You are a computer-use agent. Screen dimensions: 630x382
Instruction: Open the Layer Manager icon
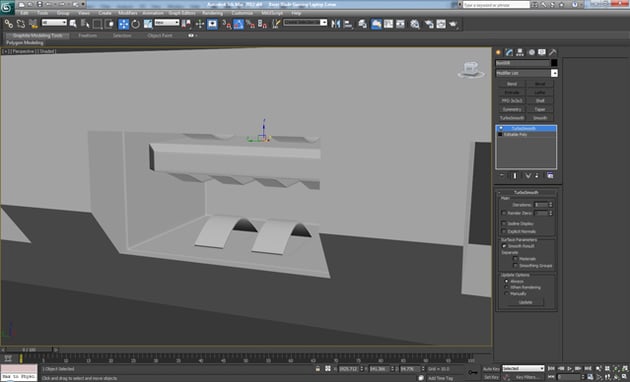point(362,24)
